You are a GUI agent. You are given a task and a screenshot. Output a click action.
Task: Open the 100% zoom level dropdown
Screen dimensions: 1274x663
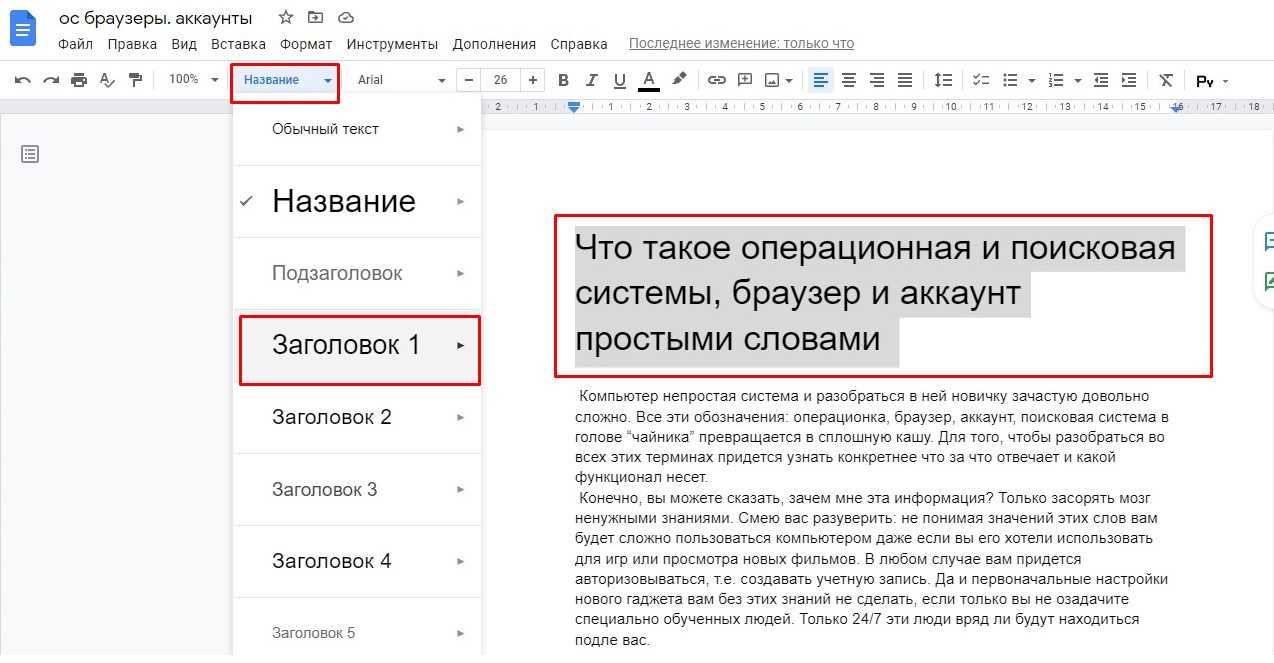[193, 80]
